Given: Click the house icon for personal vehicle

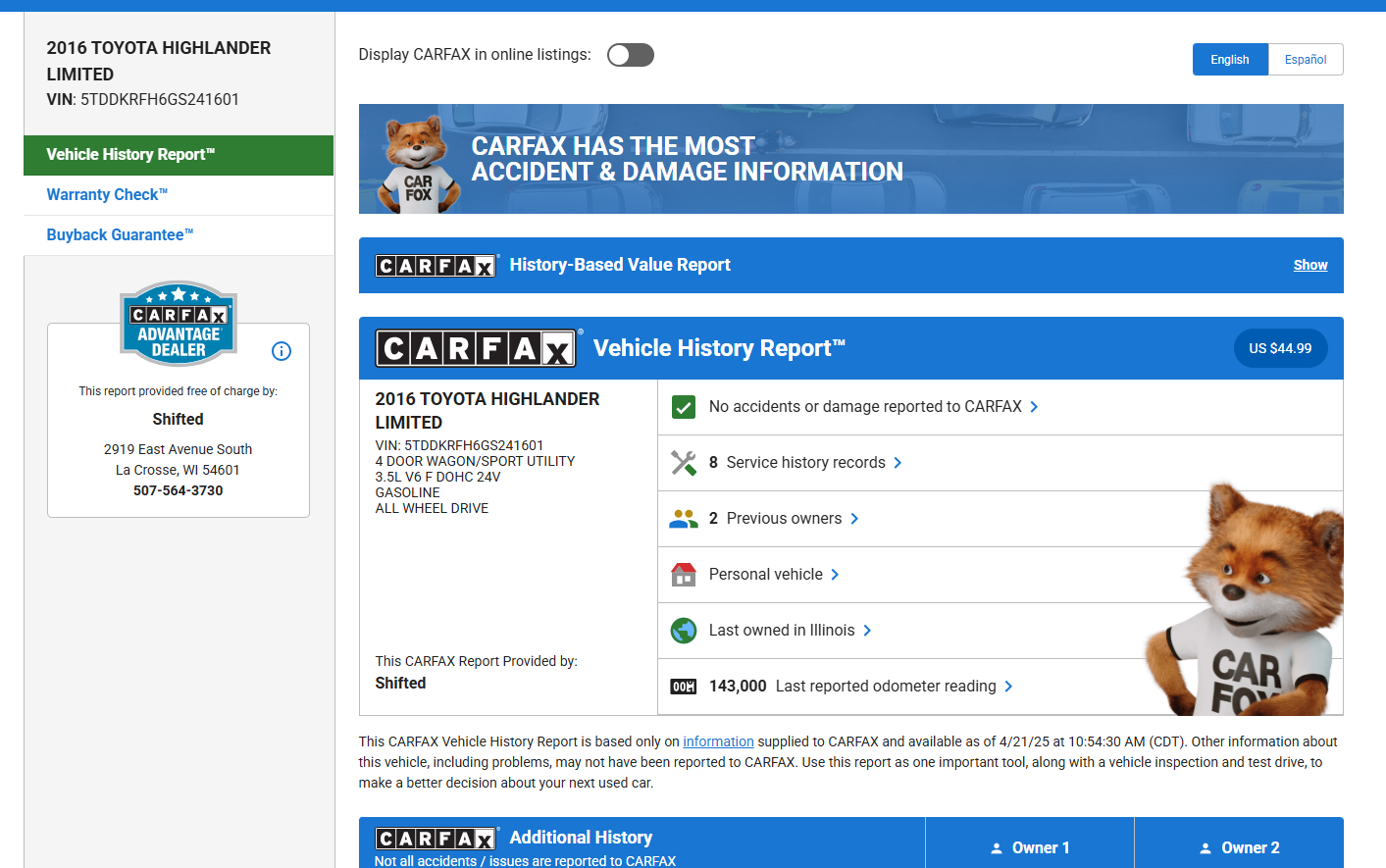Looking at the screenshot, I should point(684,575).
